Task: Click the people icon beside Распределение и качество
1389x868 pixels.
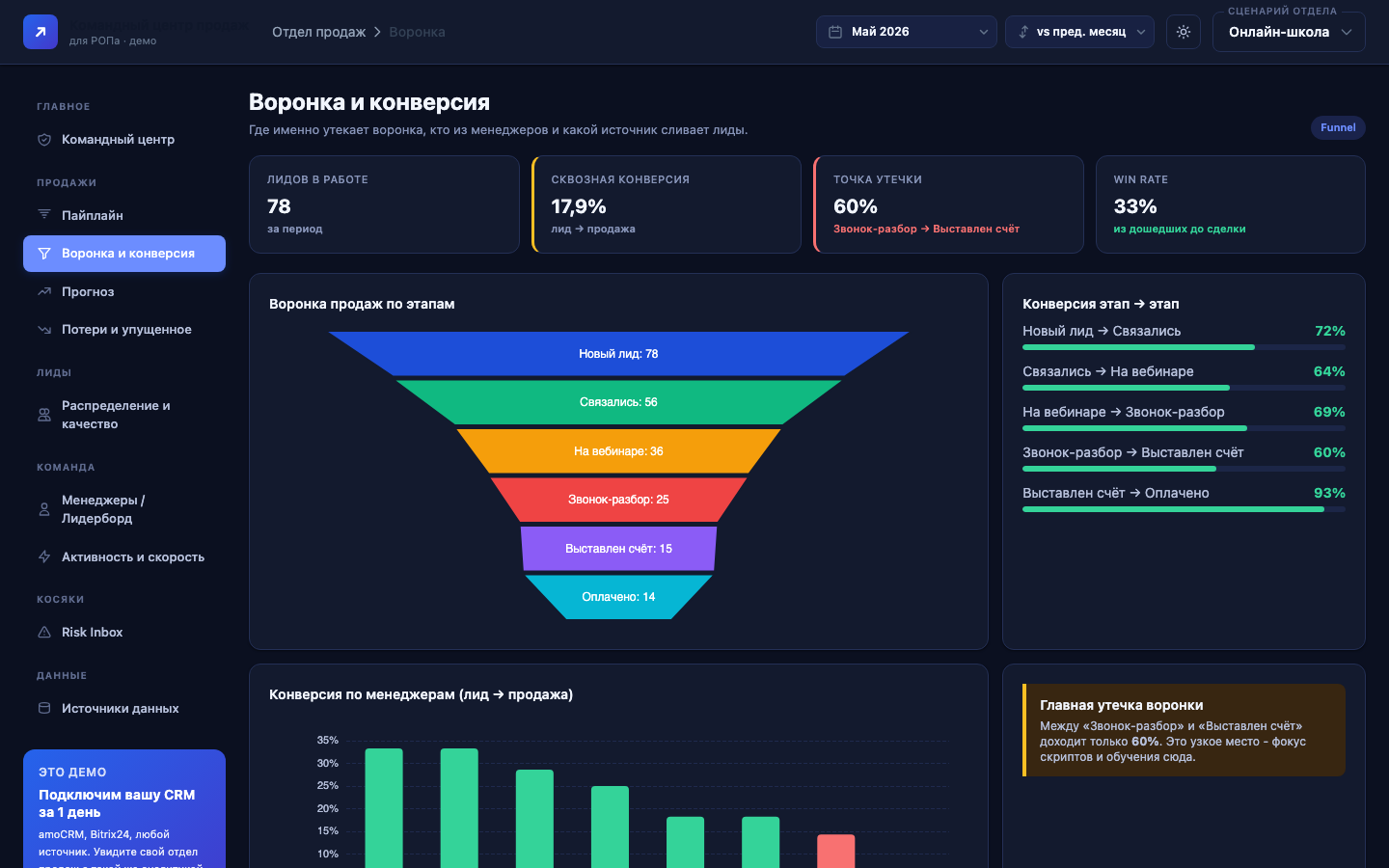Action: pos(44,415)
